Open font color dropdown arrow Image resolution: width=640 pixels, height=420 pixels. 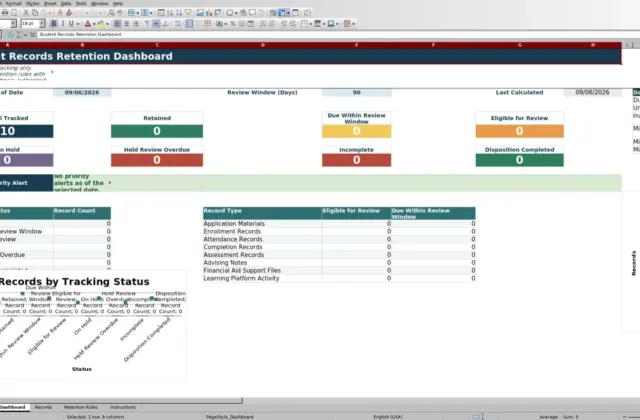(94, 24)
